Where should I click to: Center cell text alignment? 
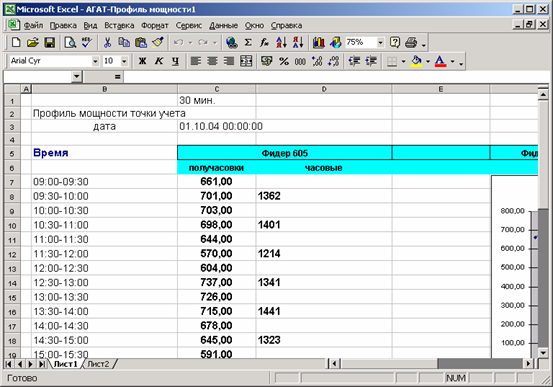coord(212,61)
